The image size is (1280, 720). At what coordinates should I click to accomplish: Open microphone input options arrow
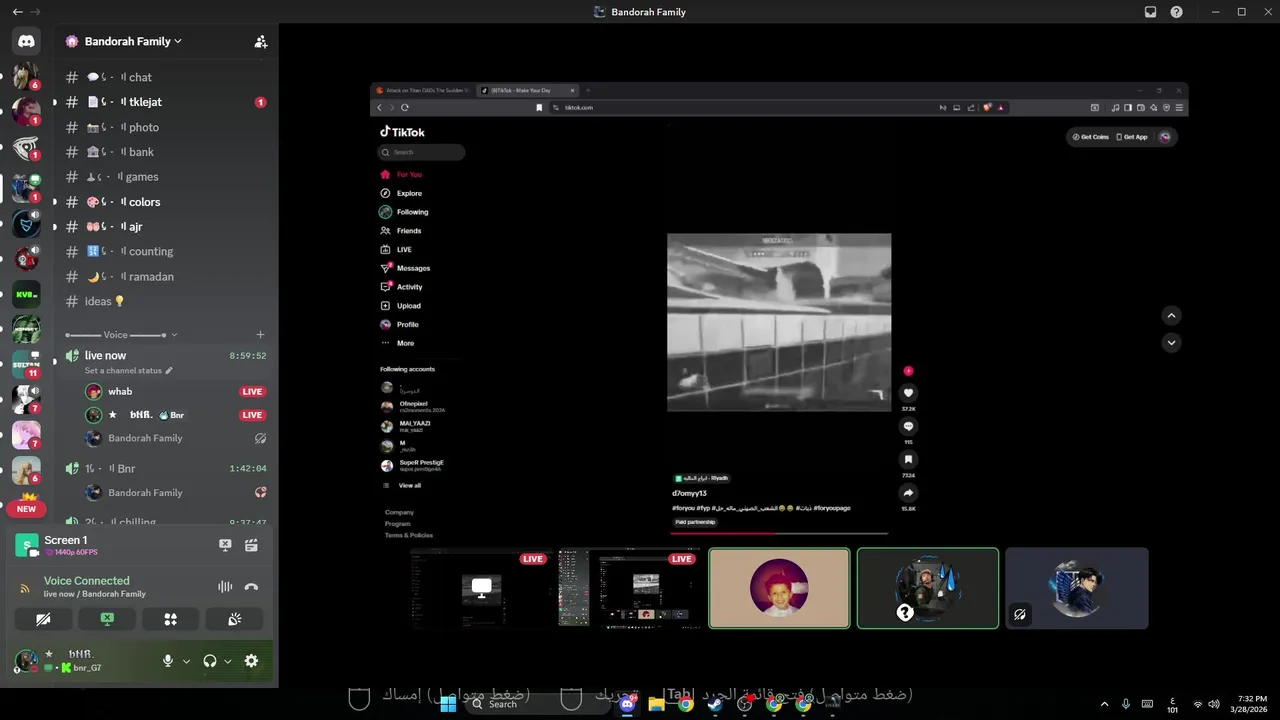pyautogui.click(x=186, y=661)
